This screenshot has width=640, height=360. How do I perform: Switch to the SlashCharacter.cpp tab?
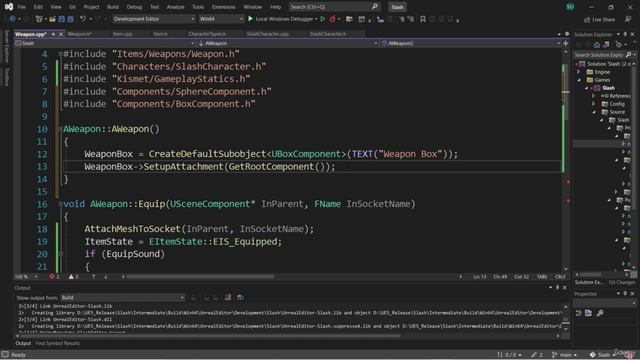point(268,34)
